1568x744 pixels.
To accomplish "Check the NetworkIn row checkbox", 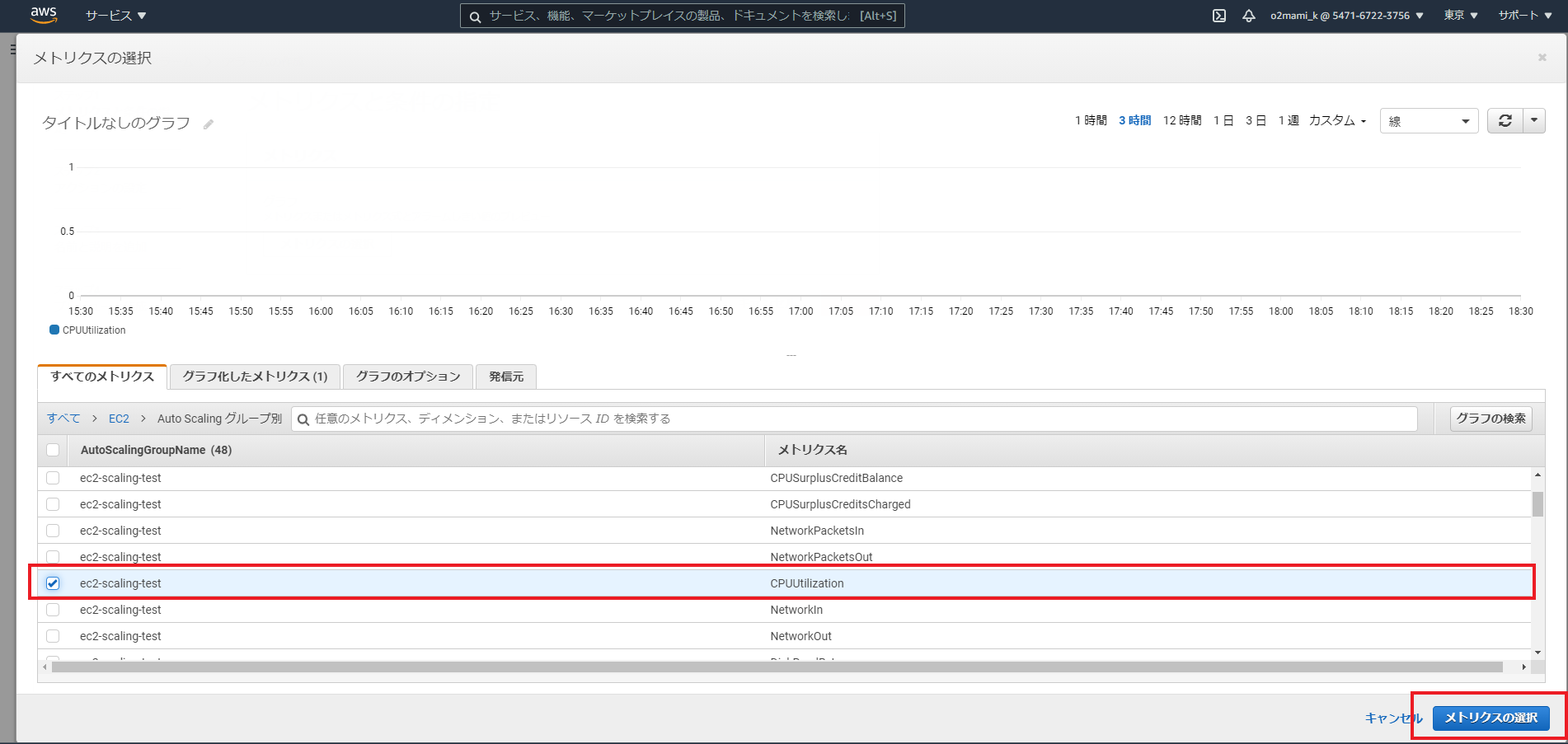I will click(x=53, y=610).
